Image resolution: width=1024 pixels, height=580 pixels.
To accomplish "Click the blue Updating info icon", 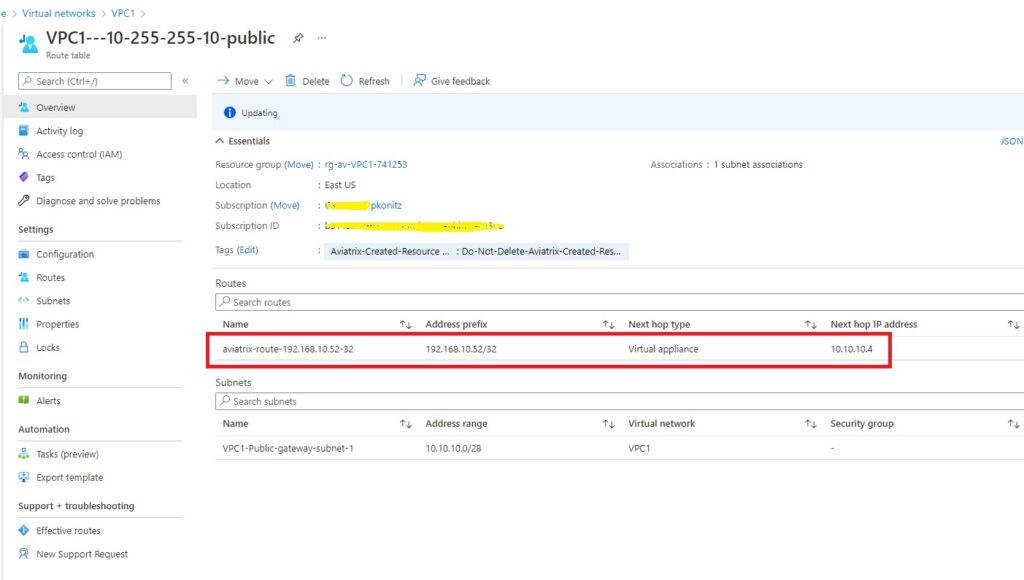I will (x=229, y=112).
